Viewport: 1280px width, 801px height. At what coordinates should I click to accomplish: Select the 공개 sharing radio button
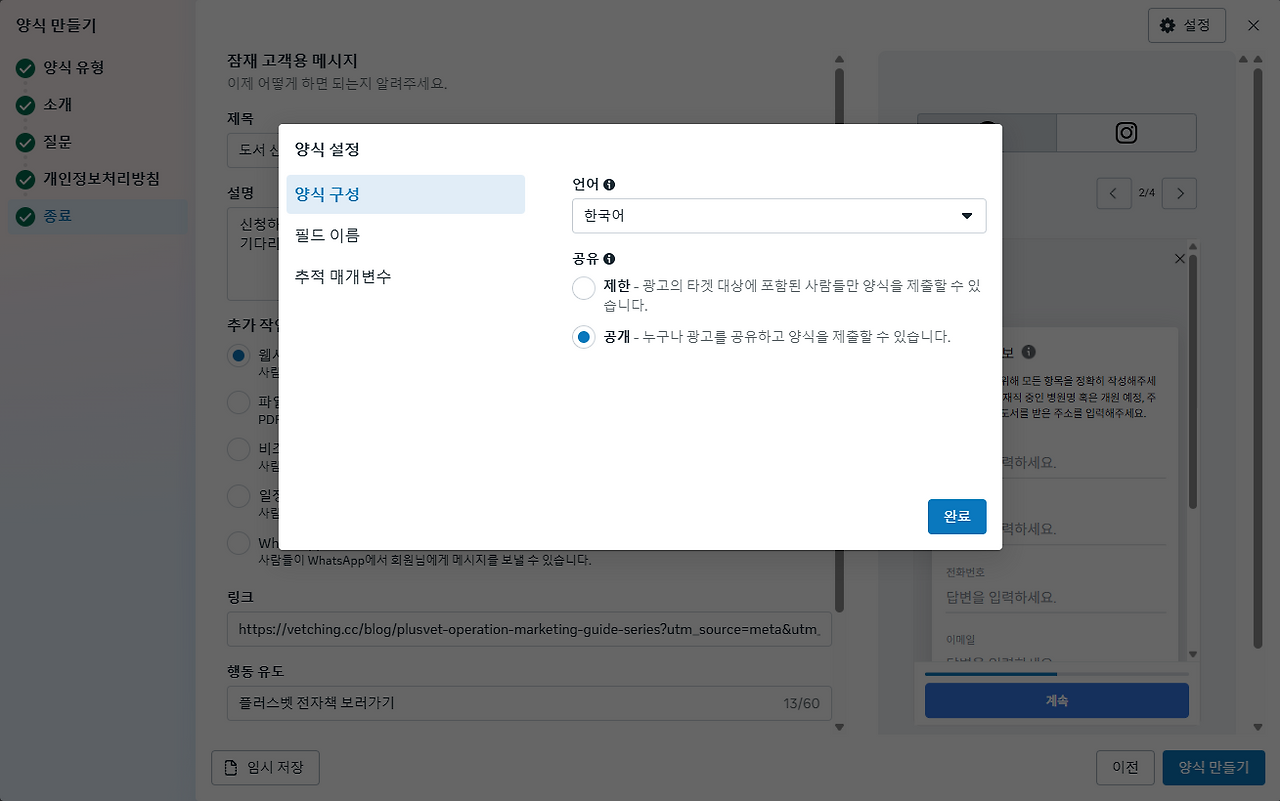(583, 337)
